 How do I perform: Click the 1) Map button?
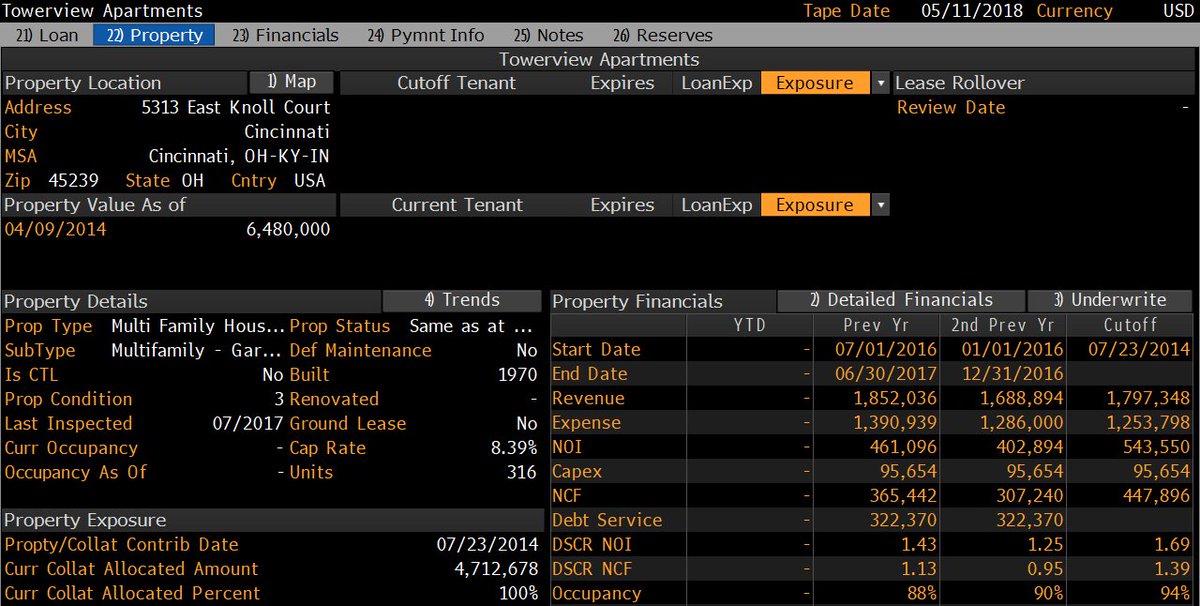point(291,82)
